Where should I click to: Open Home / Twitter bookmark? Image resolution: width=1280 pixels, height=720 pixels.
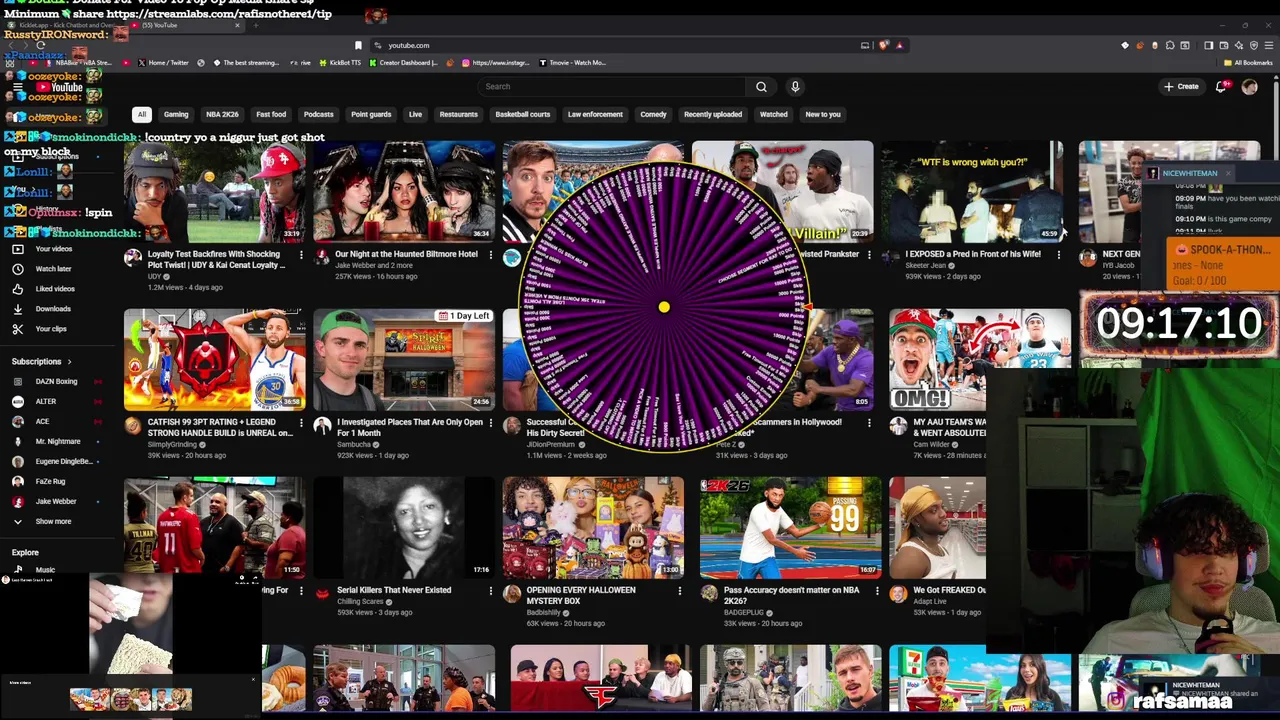(x=161, y=62)
